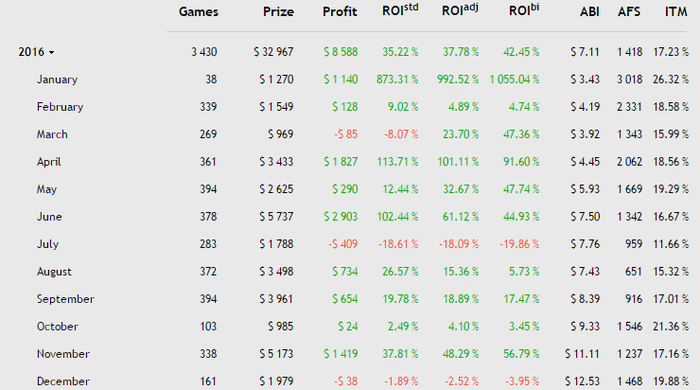Sort by AFS column header

coord(629,12)
